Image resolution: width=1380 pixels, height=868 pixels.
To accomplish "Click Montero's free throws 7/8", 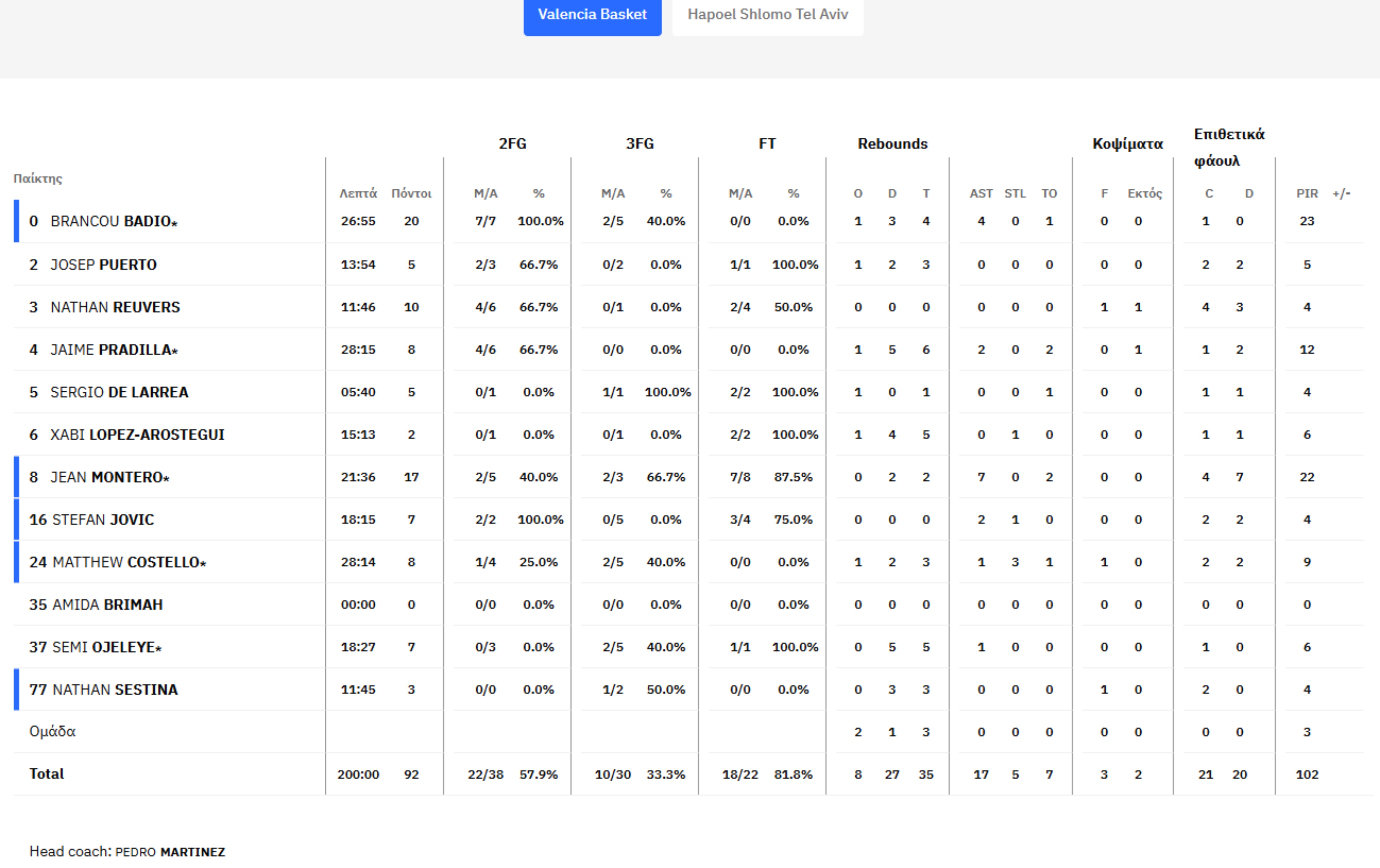I will click(740, 477).
